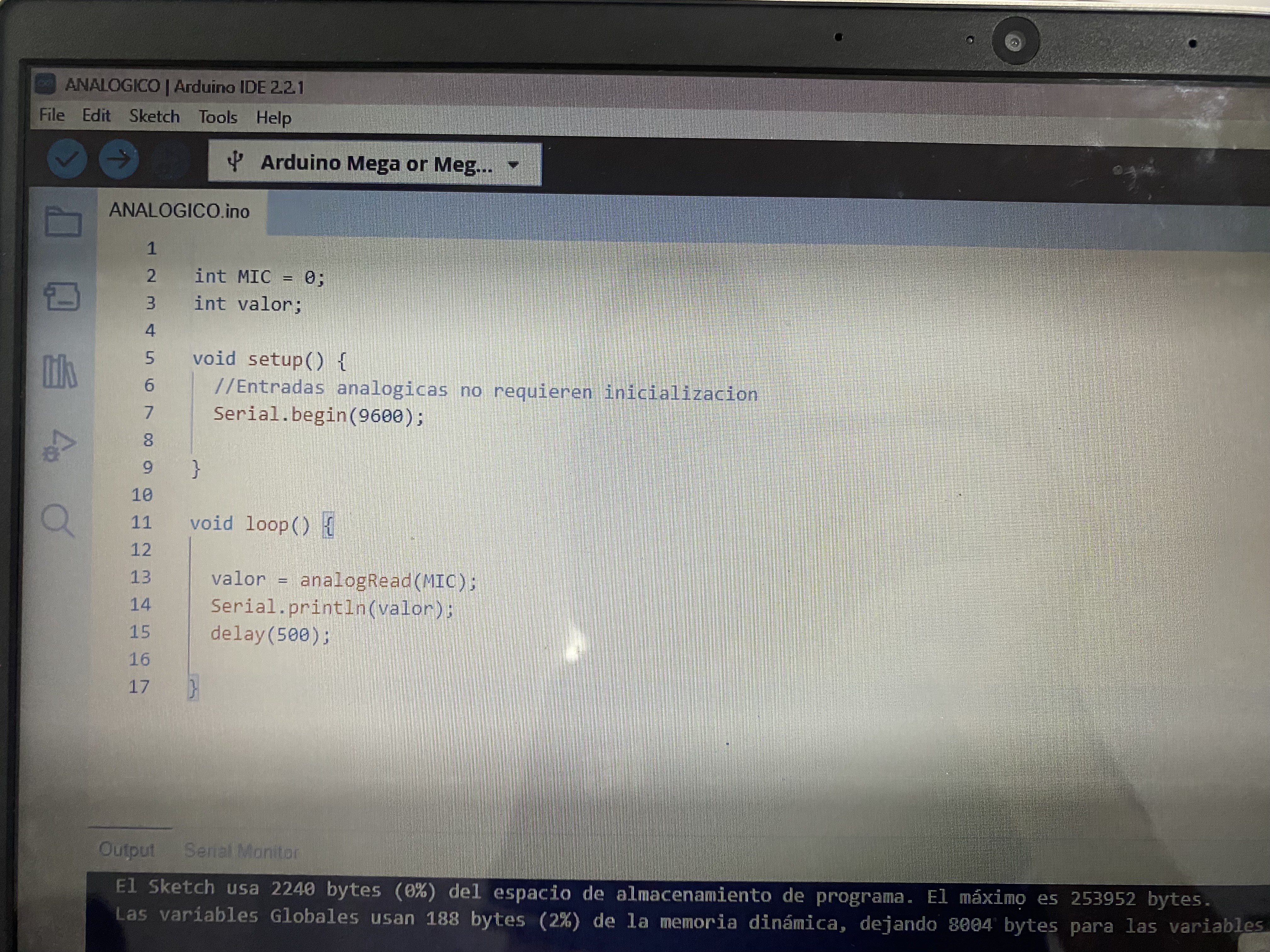The height and width of the screenshot is (952, 1270).
Task: Open the File menu
Action: (52, 115)
